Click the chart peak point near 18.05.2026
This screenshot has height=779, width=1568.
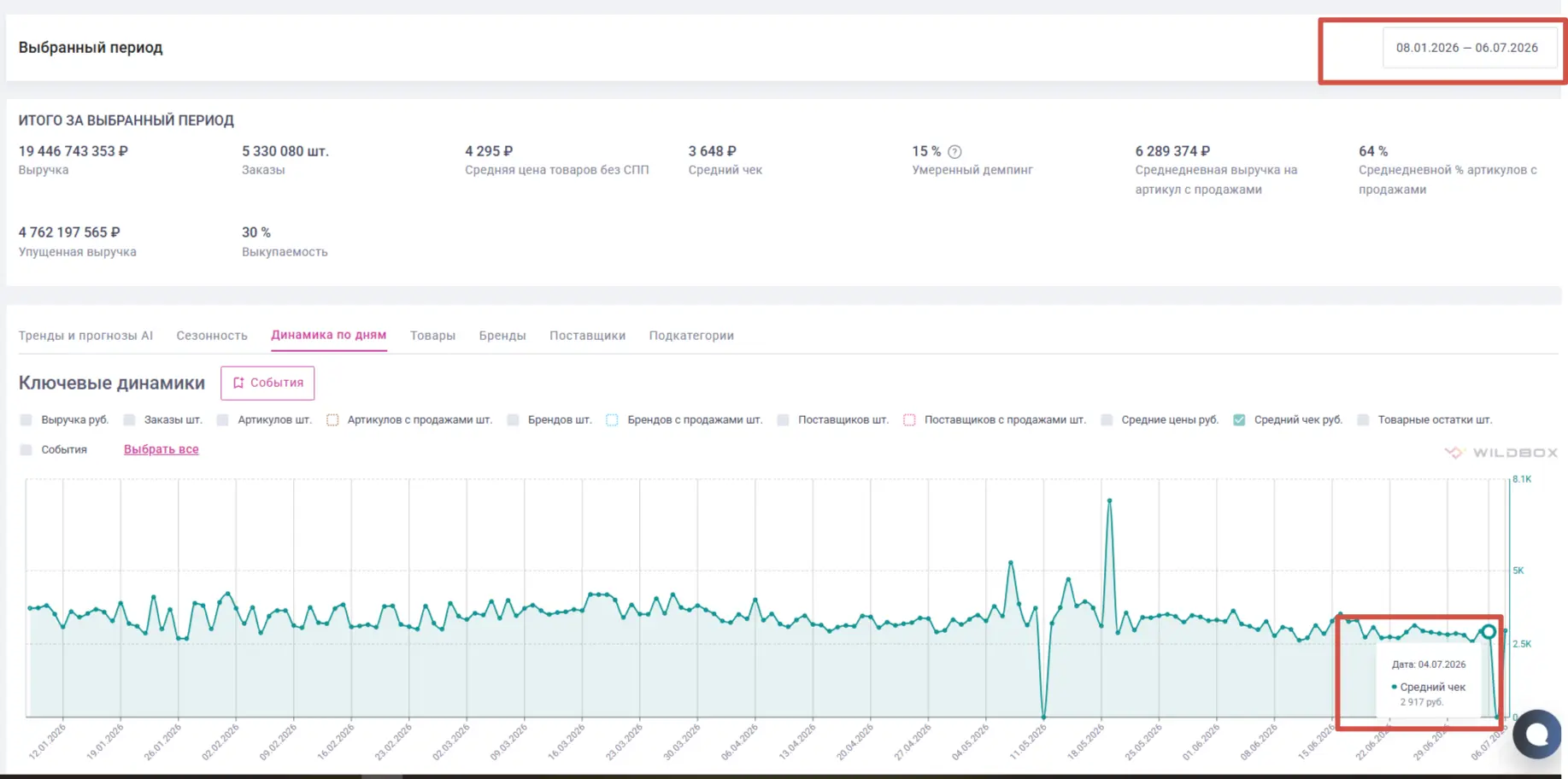tap(1109, 501)
